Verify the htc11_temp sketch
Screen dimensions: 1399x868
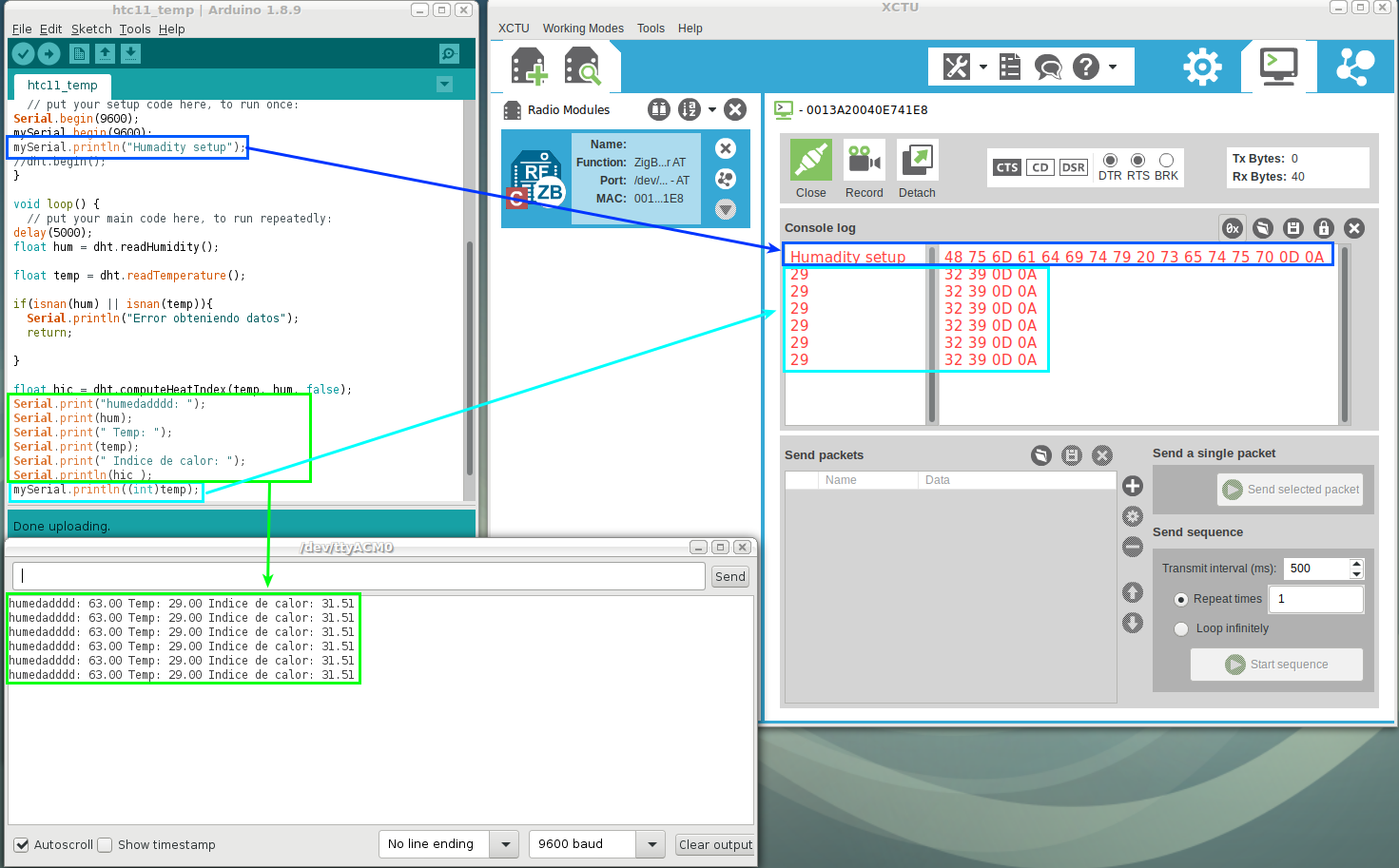23,53
